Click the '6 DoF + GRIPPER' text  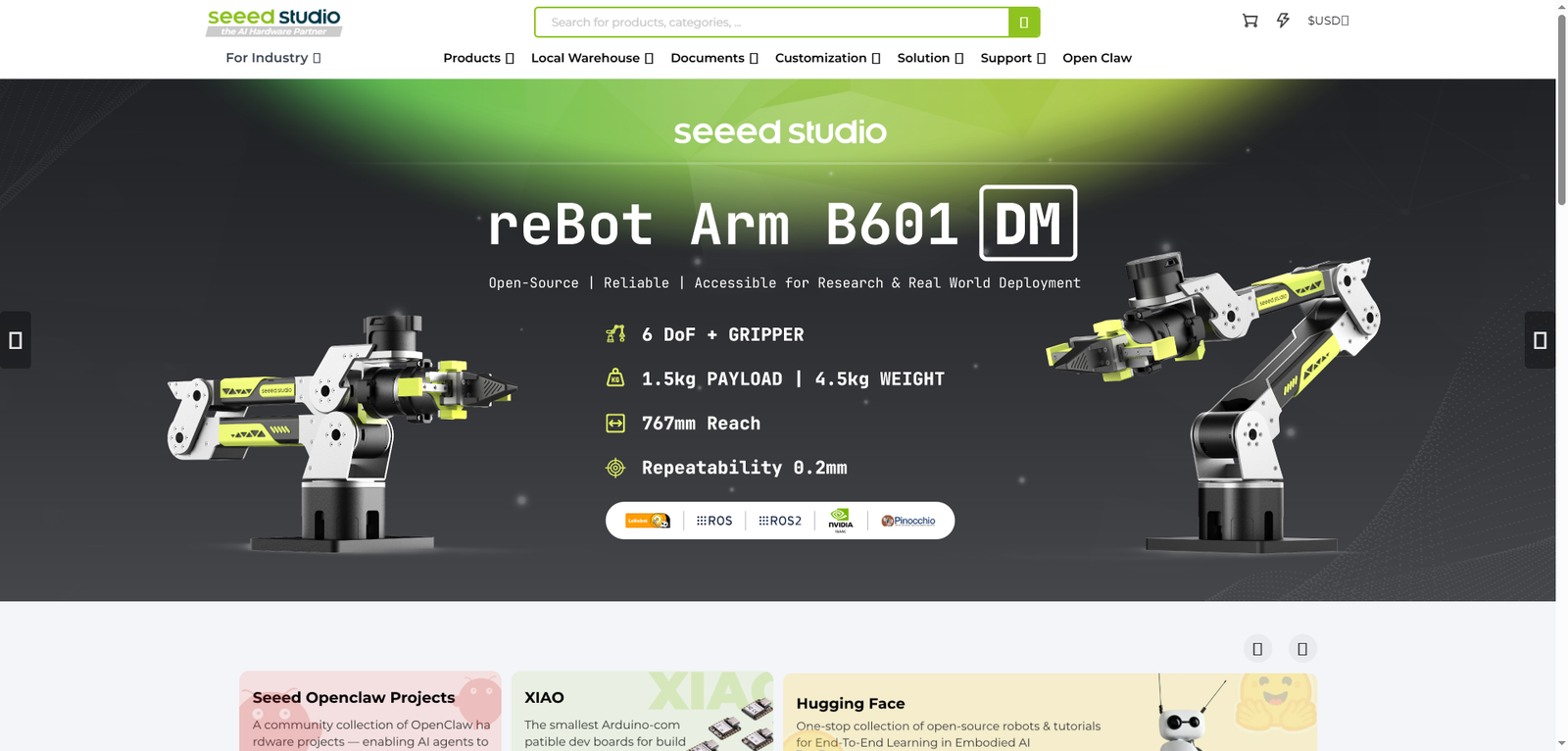point(723,334)
